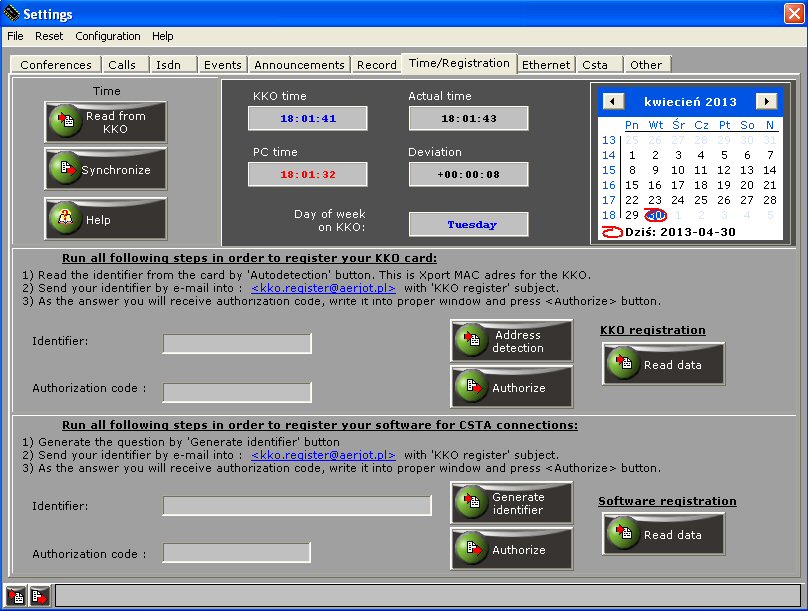This screenshot has width=808, height=611.
Task: Click the kwiecień 2013 month title
Action: click(690, 101)
